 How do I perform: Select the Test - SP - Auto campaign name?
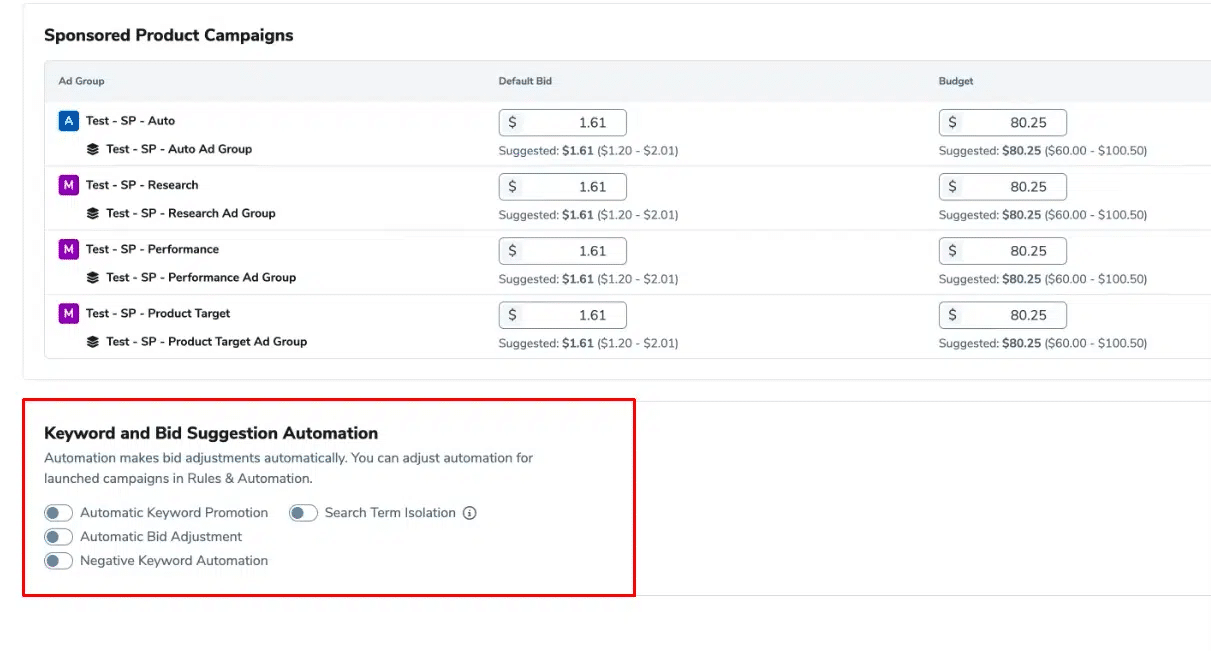click(130, 121)
